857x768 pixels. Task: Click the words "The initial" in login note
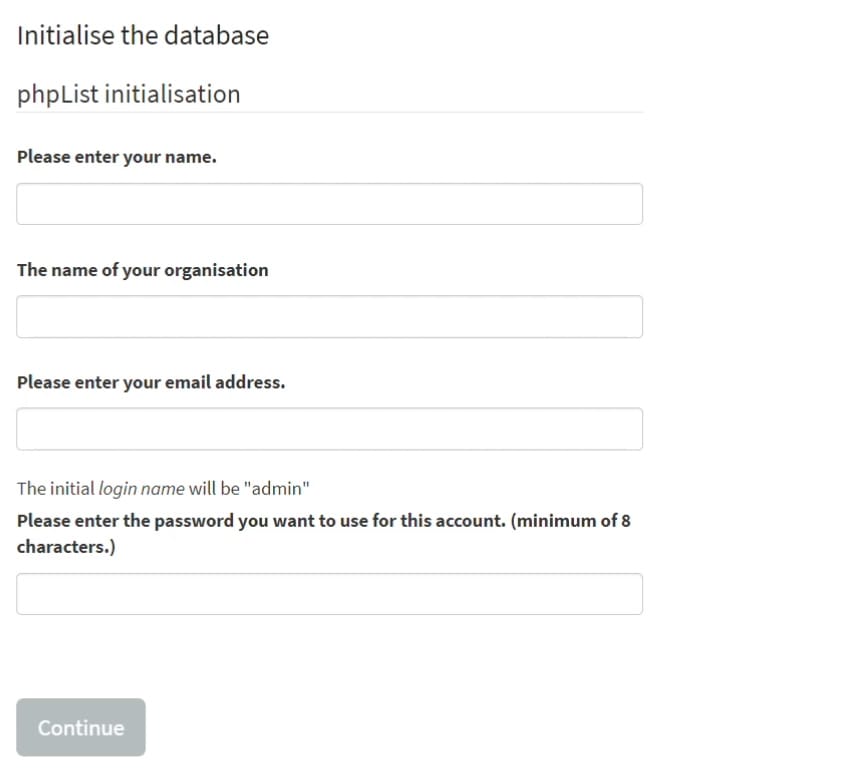(56, 489)
